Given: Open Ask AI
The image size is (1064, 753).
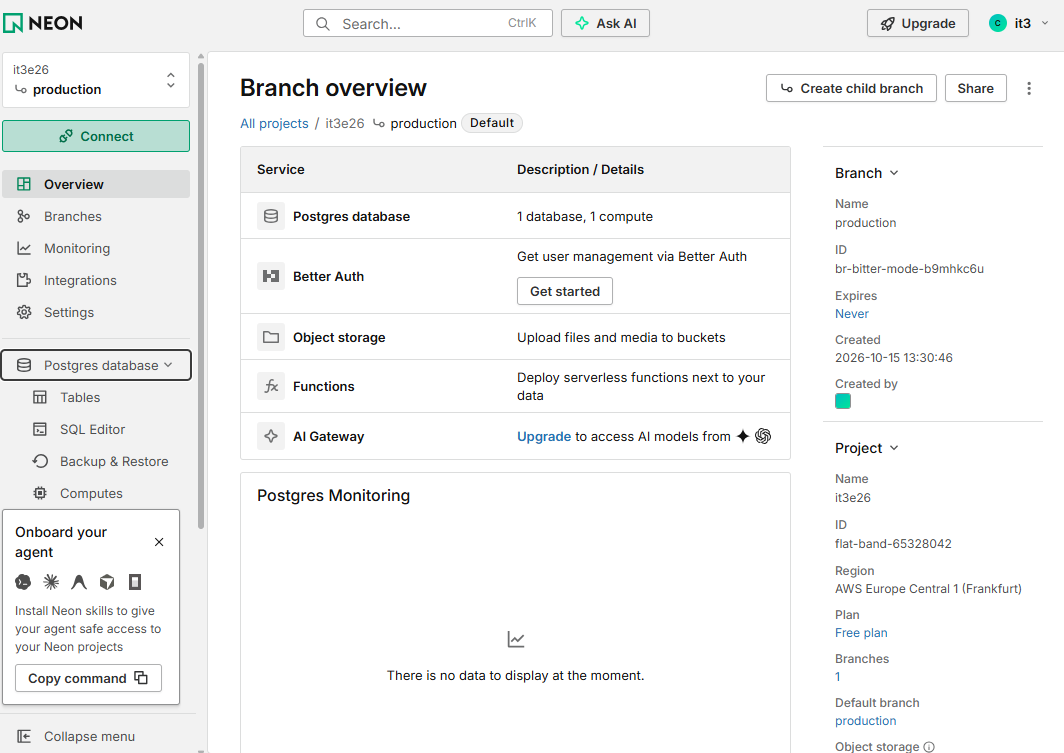Looking at the screenshot, I should (x=605, y=23).
